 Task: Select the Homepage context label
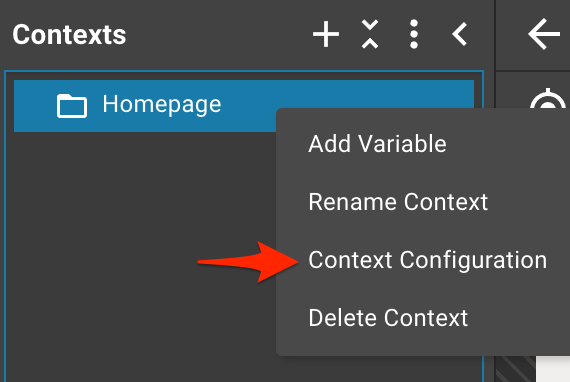point(162,105)
